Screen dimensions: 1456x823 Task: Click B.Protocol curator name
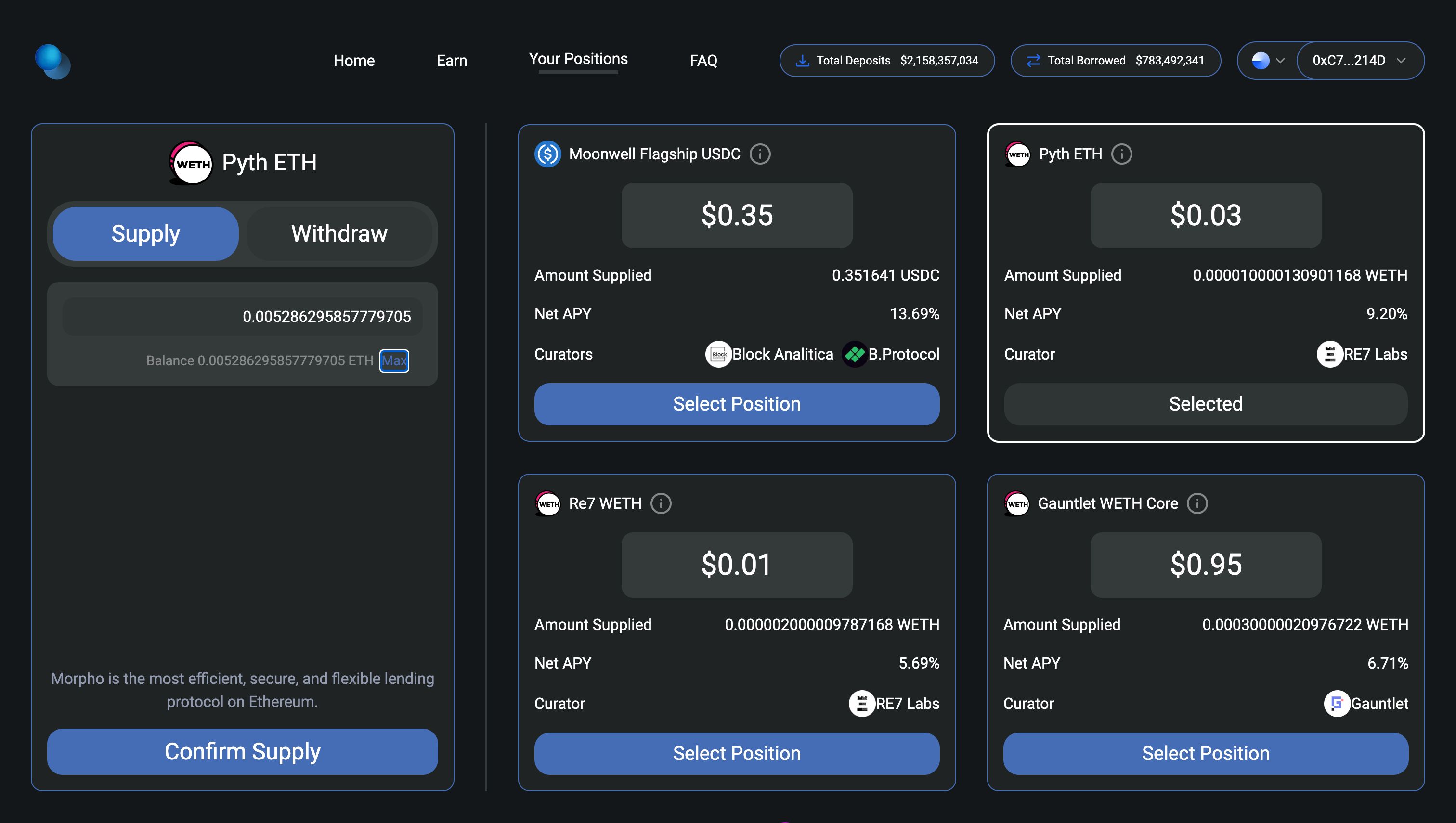click(904, 354)
